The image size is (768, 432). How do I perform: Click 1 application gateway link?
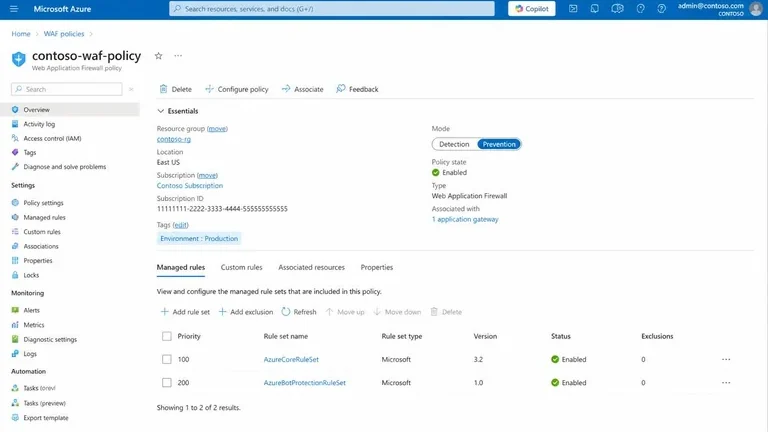[465, 219]
